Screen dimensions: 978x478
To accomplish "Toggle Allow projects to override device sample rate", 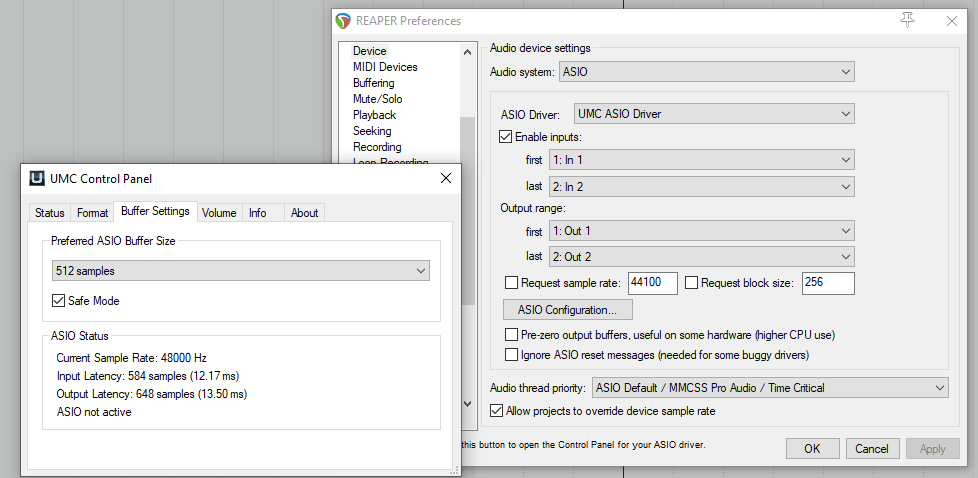I will tap(496, 411).
